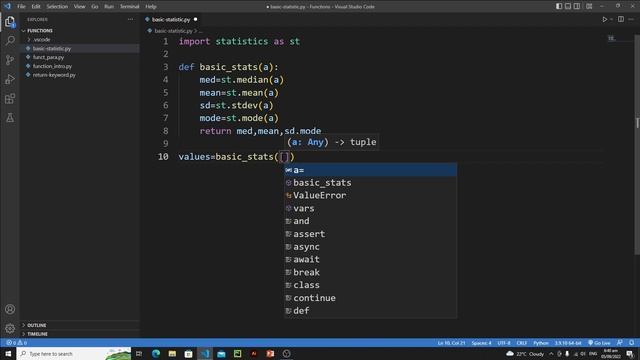Toggle the secondary side bar layout

click(577, 6)
